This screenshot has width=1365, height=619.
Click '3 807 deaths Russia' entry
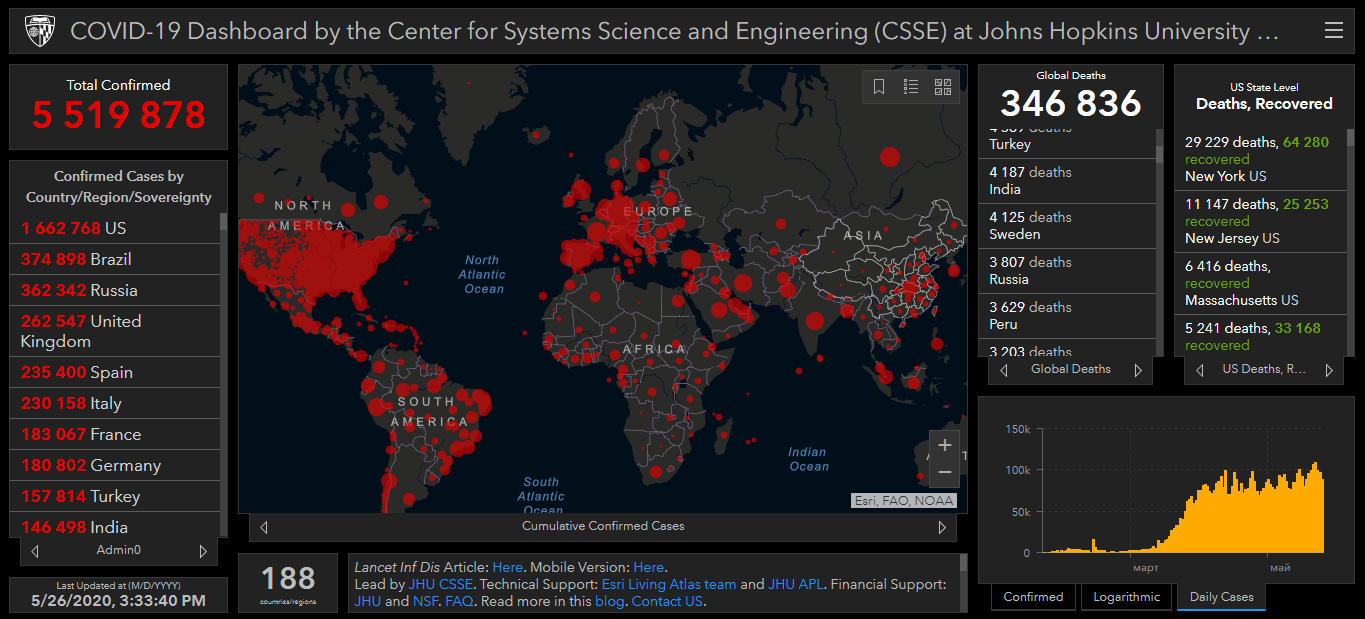(x=1067, y=271)
